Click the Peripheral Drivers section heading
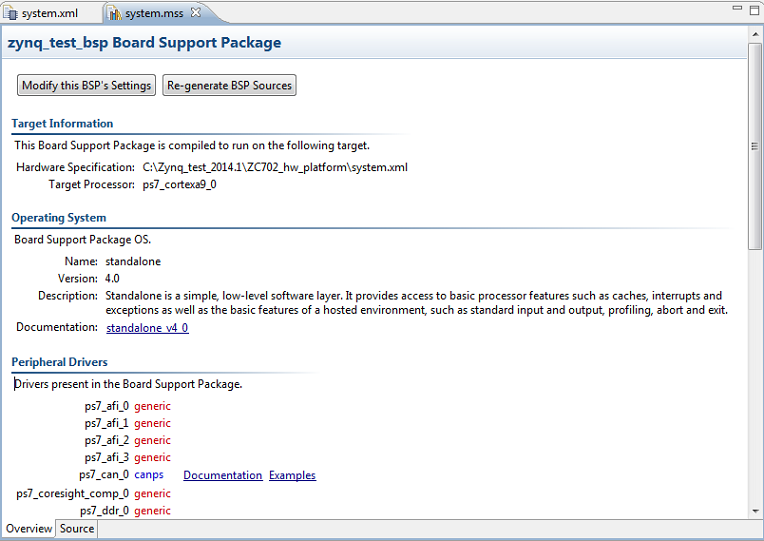The height and width of the screenshot is (541, 764). coord(59,362)
